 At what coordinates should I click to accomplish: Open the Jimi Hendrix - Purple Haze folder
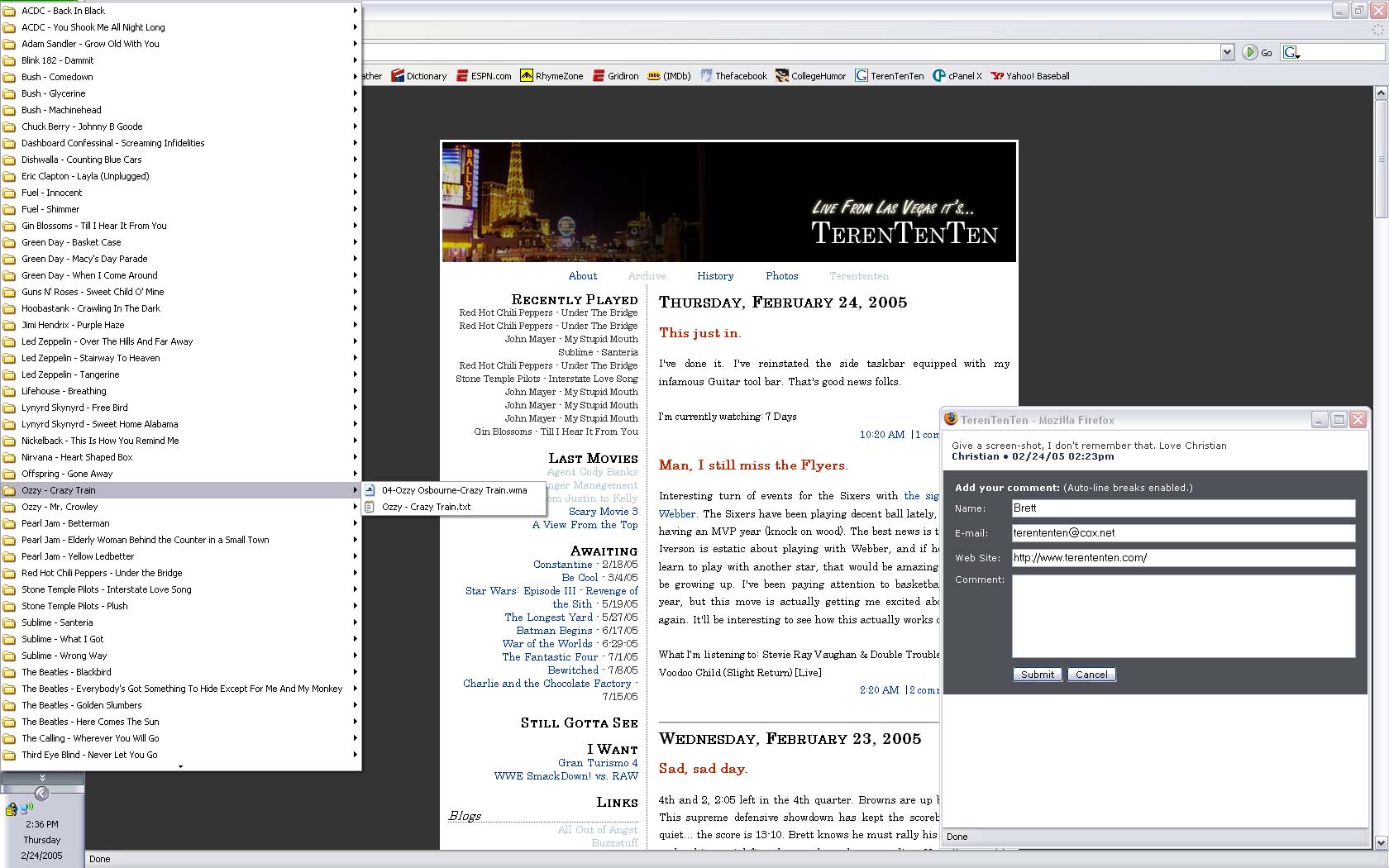tap(181, 325)
